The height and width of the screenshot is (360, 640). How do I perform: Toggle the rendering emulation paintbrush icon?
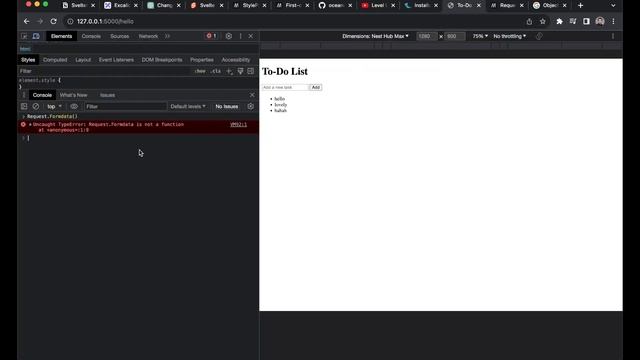pyautogui.click(x=240, y=71)
